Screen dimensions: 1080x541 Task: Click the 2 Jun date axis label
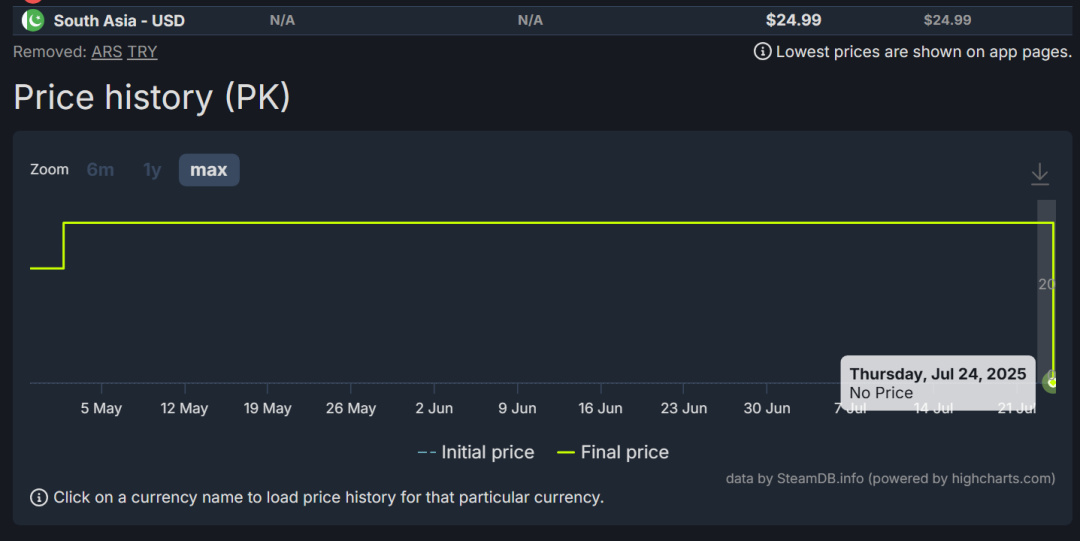pos(434,408)
